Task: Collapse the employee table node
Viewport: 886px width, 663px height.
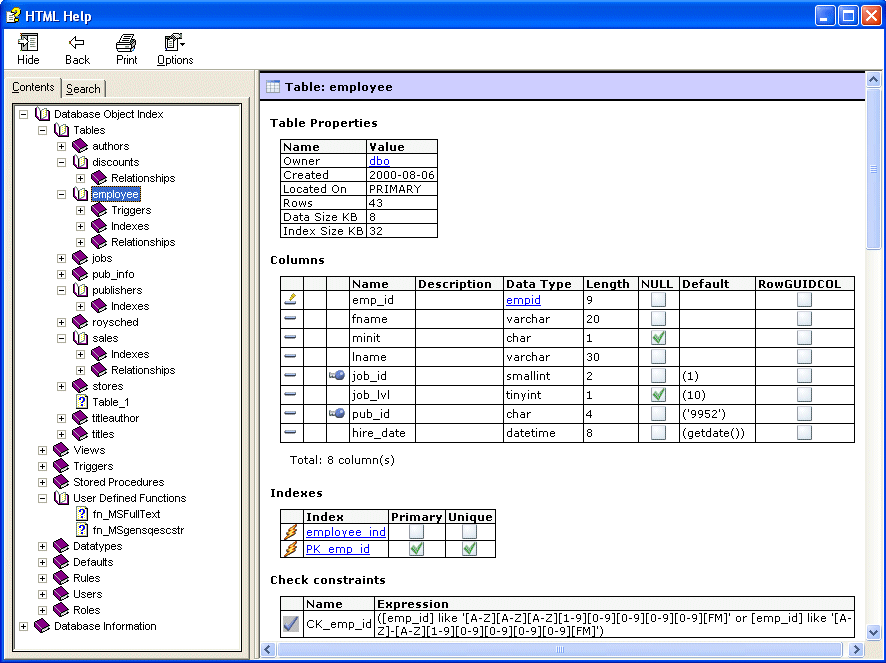Action: pos(62,194)
